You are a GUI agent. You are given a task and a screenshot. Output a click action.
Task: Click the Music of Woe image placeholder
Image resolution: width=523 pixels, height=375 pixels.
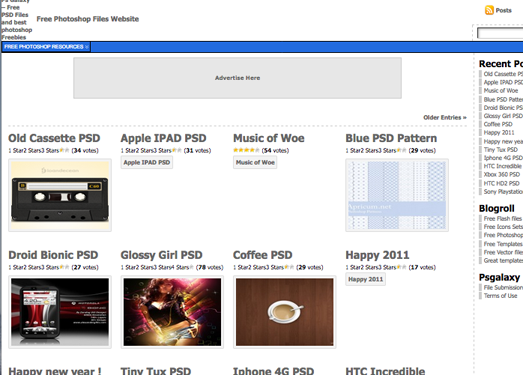tap(255, 162)
